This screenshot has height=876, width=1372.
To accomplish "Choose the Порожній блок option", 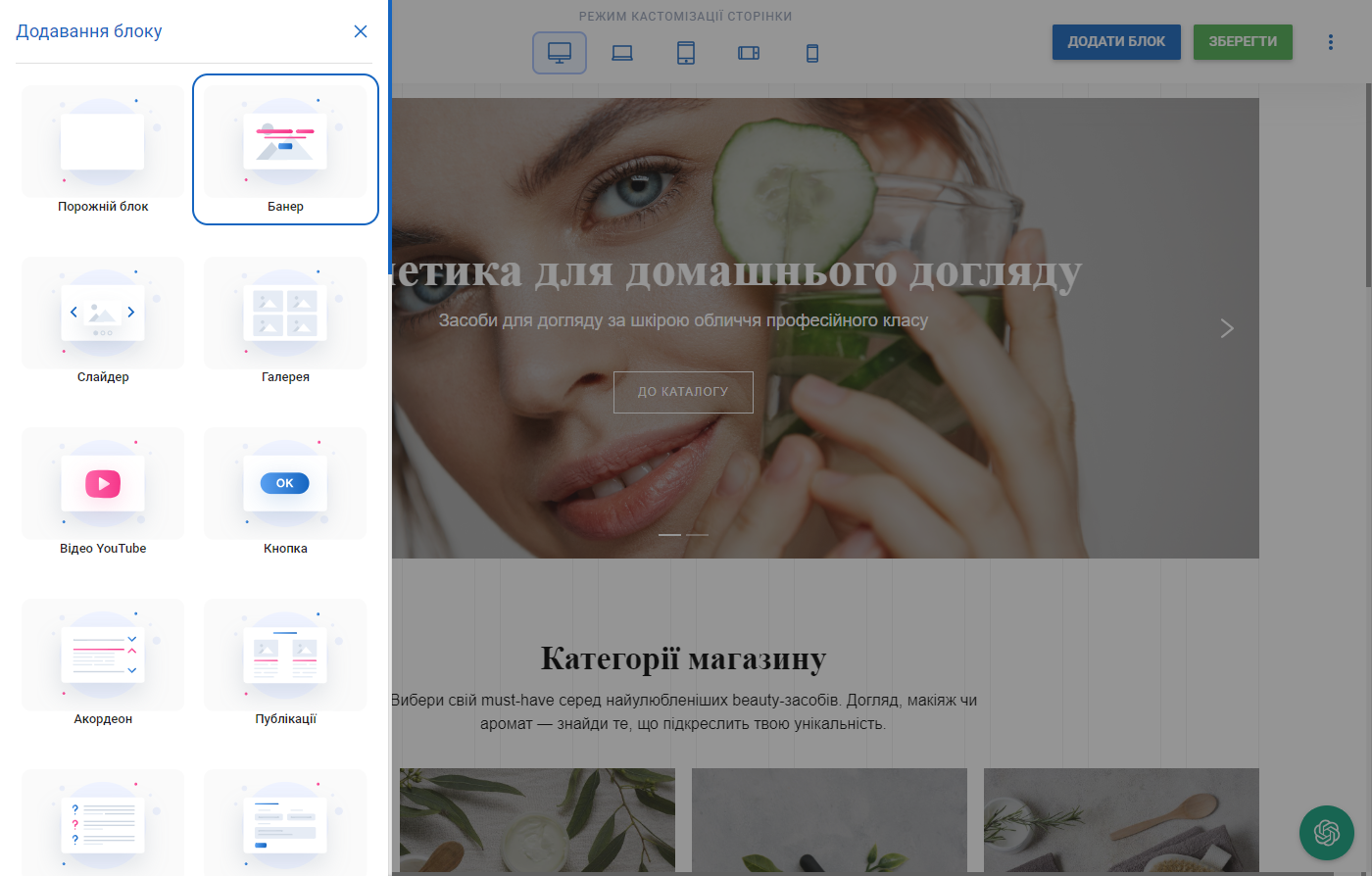I will point(102,140).
